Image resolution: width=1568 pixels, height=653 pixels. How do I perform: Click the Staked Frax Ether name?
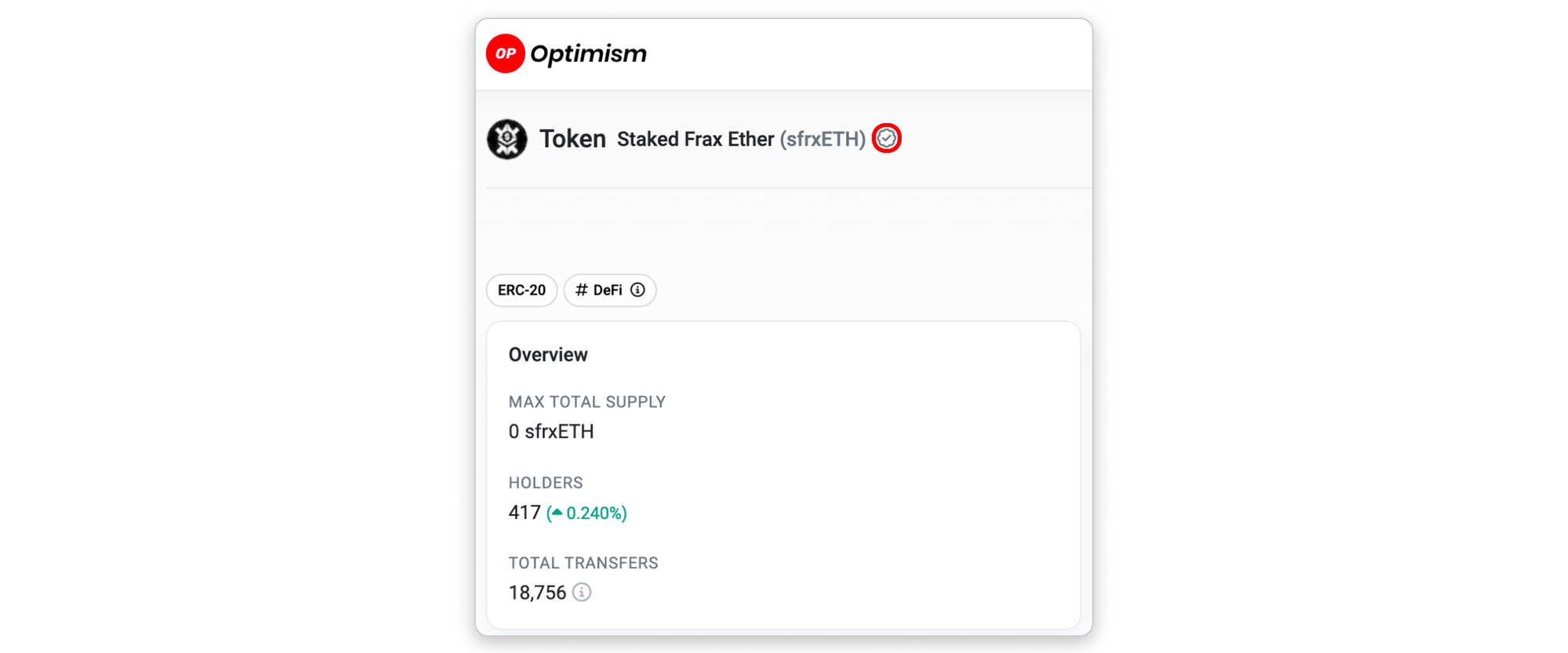[695, 139]
